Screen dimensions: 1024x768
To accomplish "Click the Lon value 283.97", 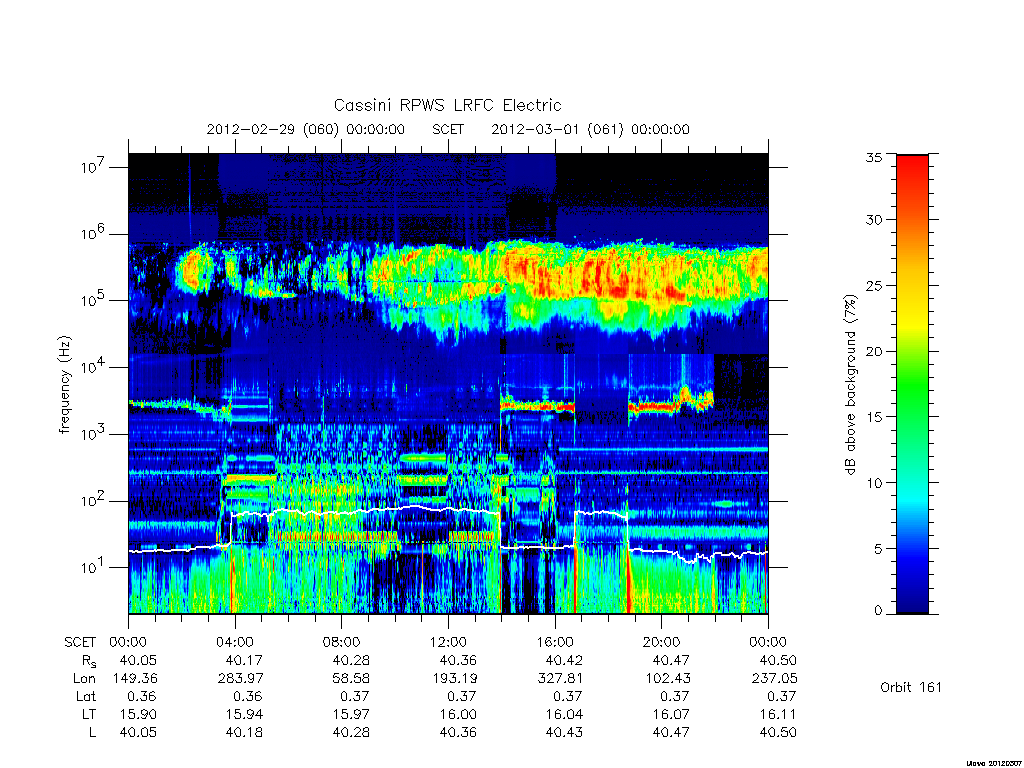I will point(240,679).
